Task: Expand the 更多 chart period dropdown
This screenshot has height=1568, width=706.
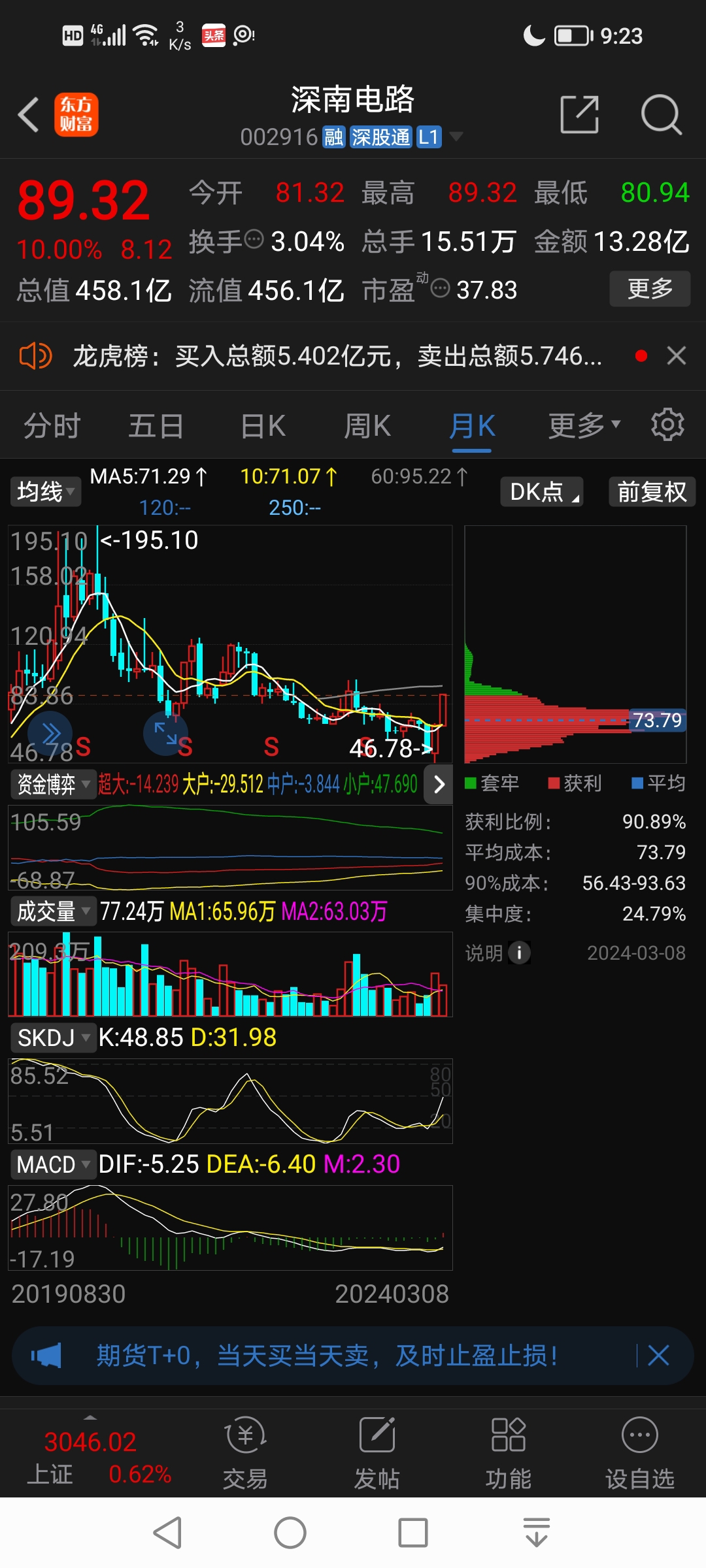Action: 584,426
